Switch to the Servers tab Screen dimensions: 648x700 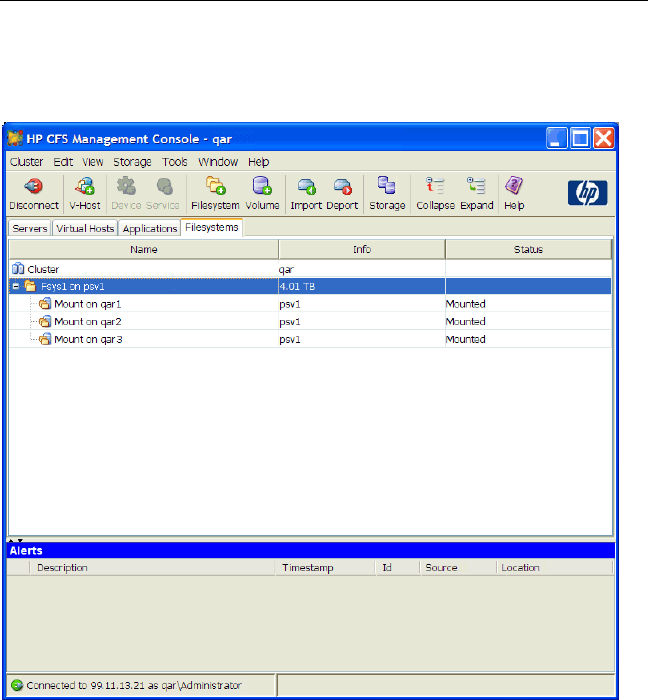click(x=30, y=229)
